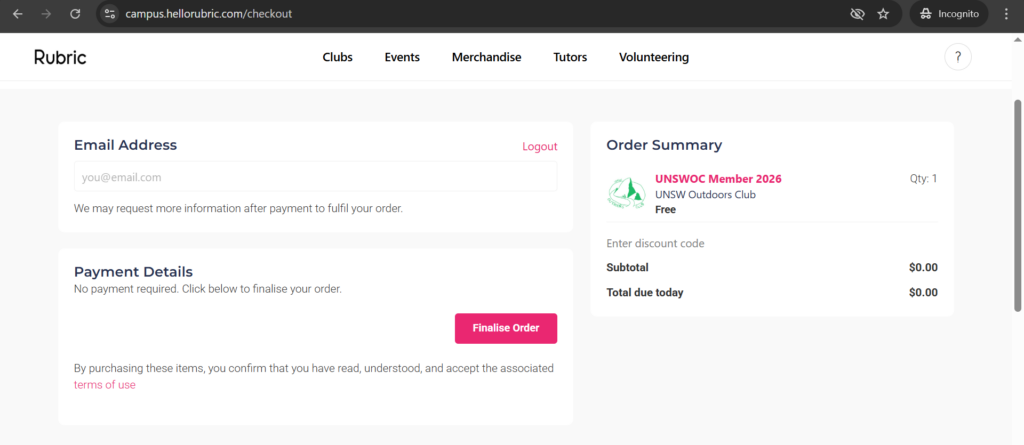Click the UNSW Outdoors Club logo thumbnail
The image size is (1024, 445).
(x=626, y=193)
